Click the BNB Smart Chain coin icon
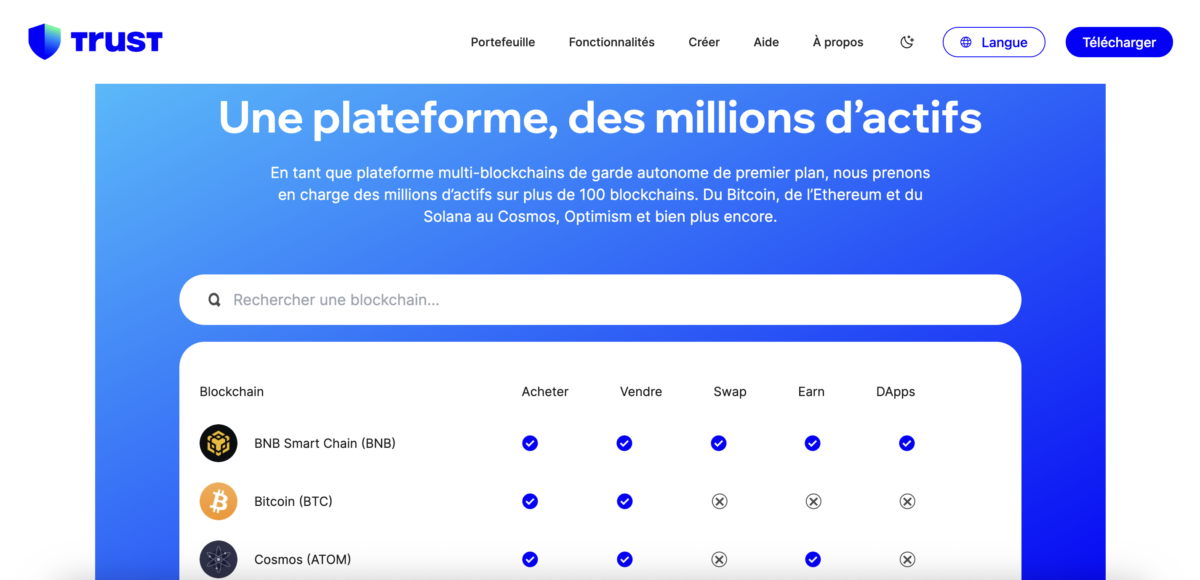The height and width of the screenshot is (580, 1200). [218, 443]
